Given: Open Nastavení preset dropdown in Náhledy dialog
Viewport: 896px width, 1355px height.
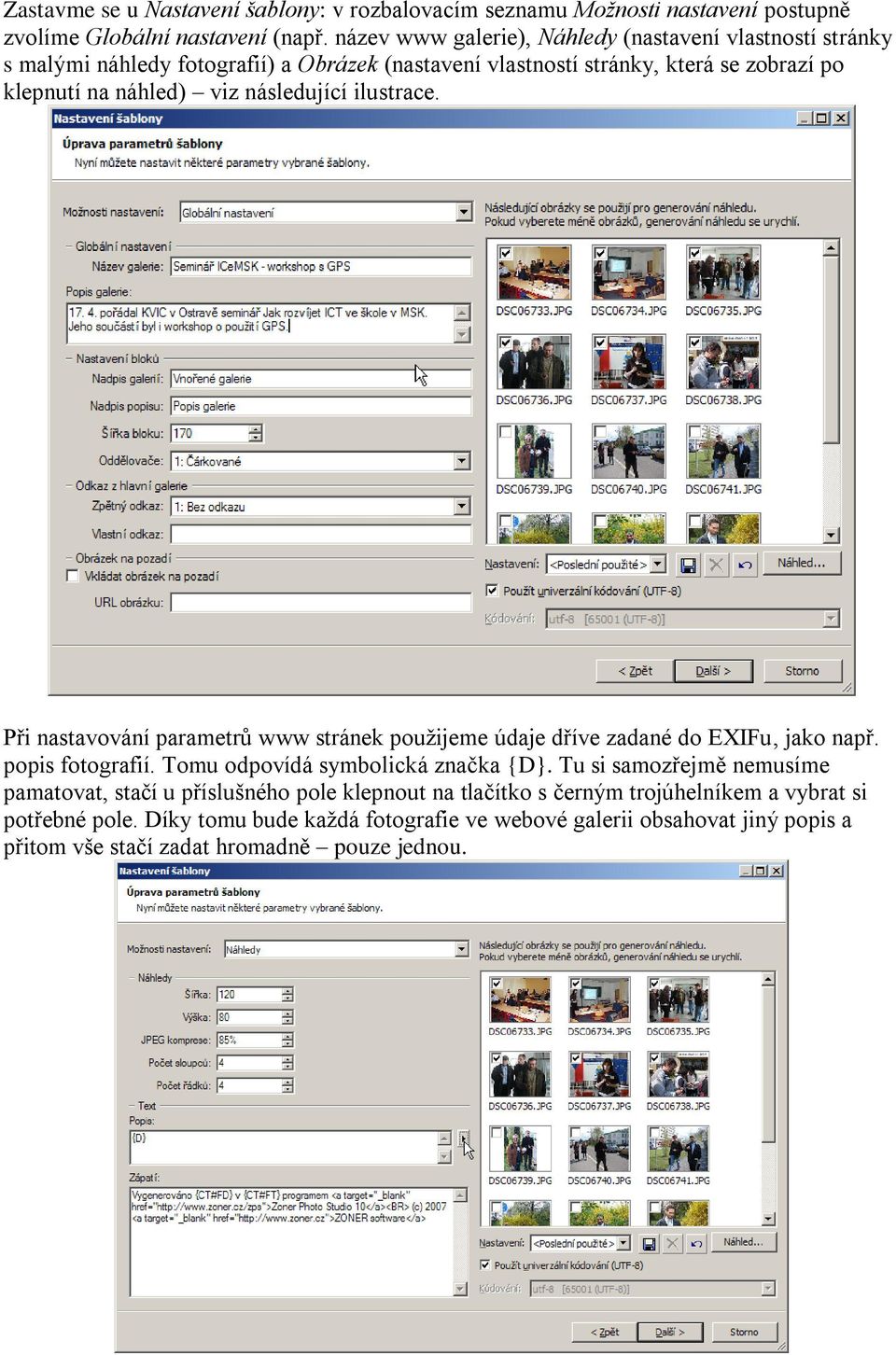Looking at the screenshot, I should pyautogui.click(x=623, y=1243).
